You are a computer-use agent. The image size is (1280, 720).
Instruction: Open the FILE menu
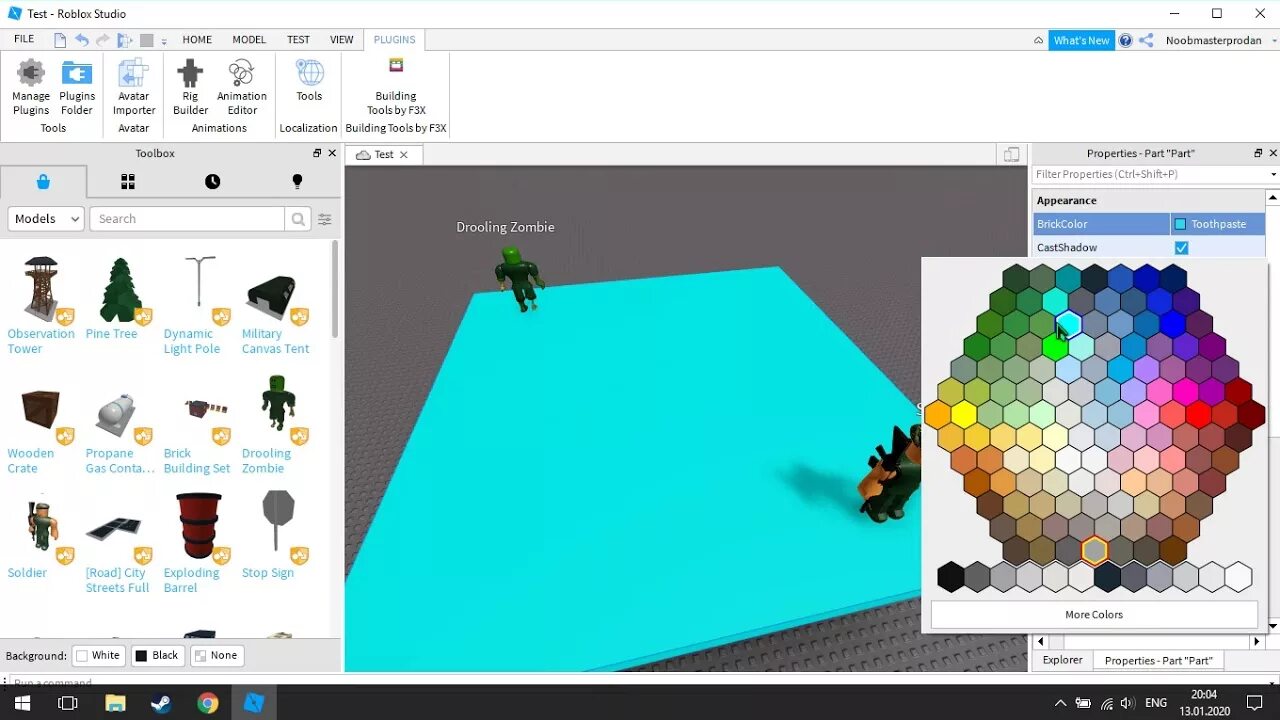pyautogui.click(x=24, y=39)
